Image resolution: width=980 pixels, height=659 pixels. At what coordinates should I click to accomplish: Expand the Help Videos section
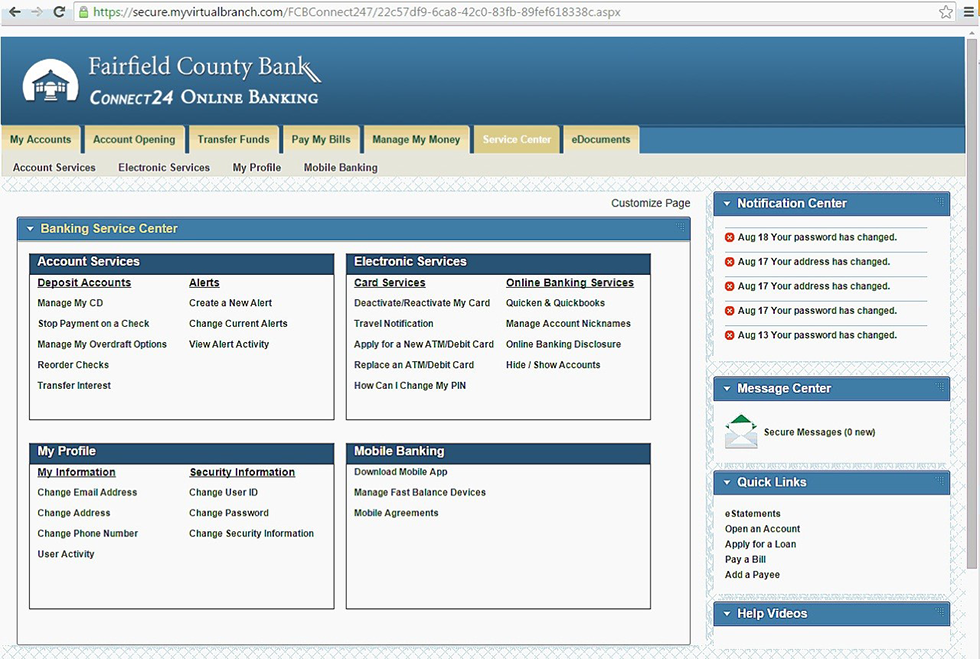pyautogui.click(x=726, y=613)
